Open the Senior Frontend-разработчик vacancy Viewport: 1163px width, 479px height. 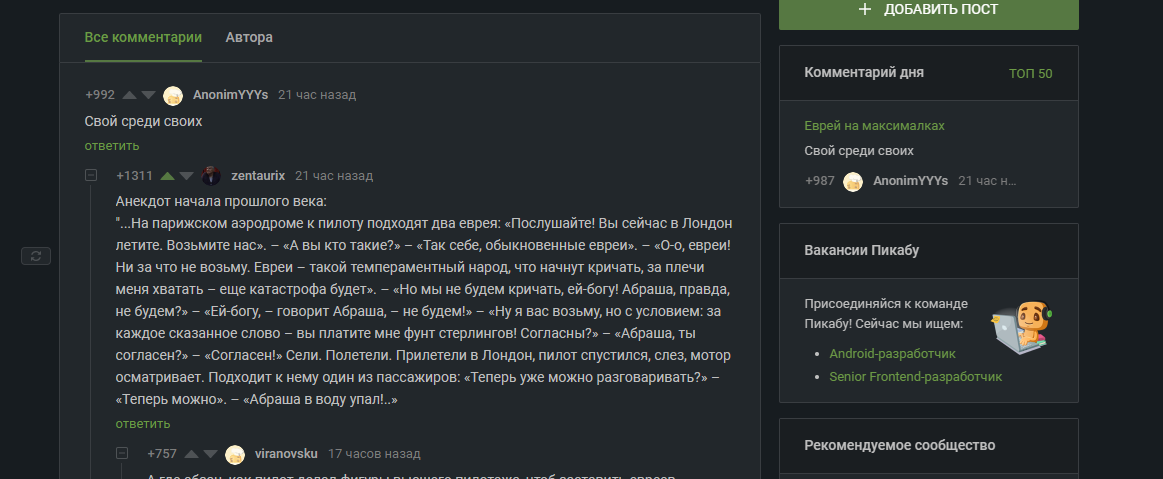tap(915, 377)
